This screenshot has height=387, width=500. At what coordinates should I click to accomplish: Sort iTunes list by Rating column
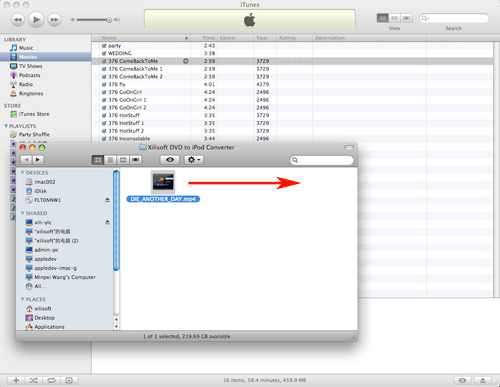pyautogui.click(x=294, y=38)
